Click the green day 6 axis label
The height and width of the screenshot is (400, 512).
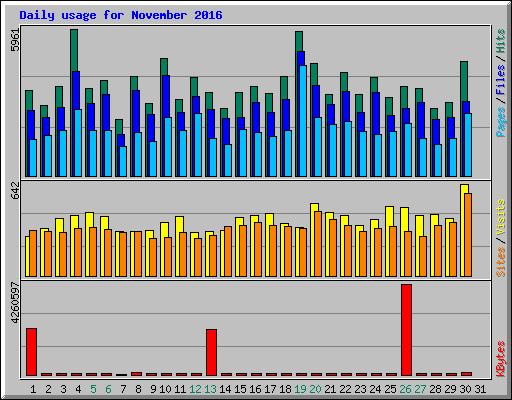[108, 389]
